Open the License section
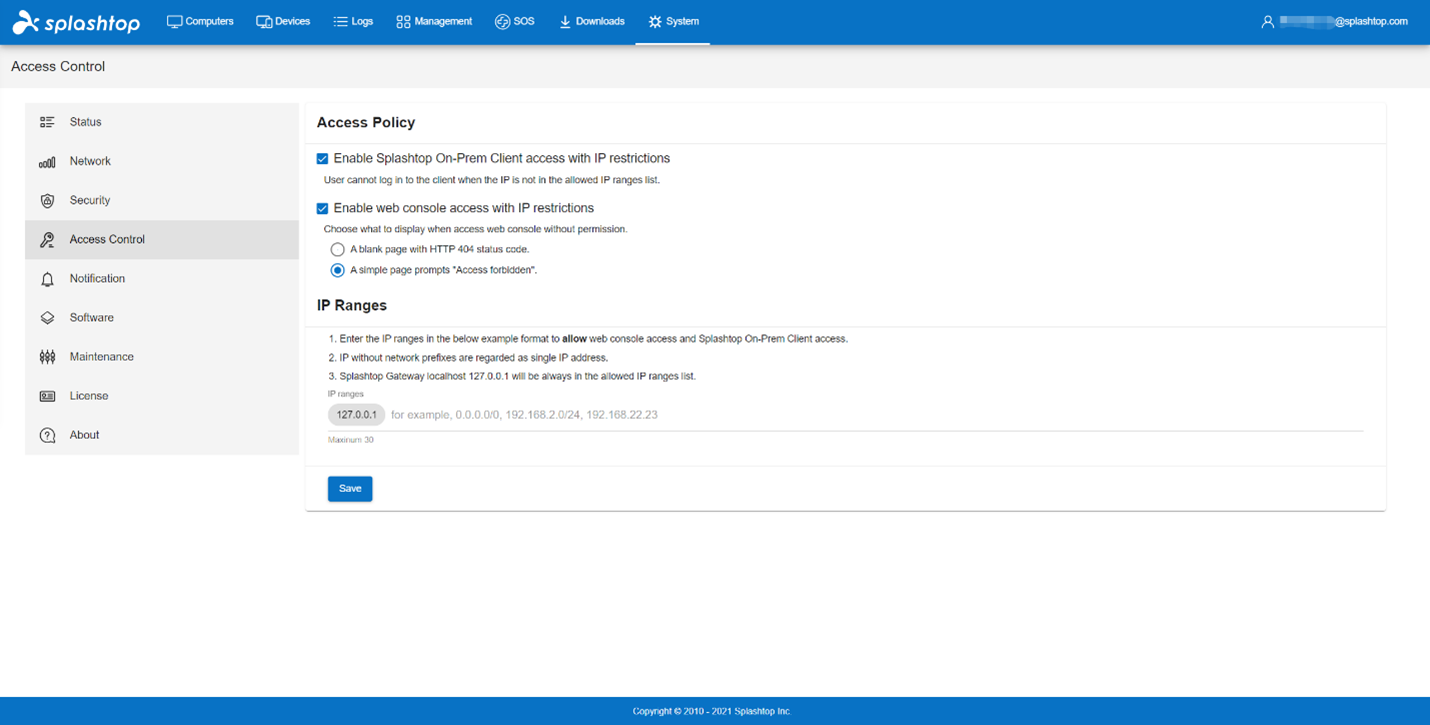 162,396
